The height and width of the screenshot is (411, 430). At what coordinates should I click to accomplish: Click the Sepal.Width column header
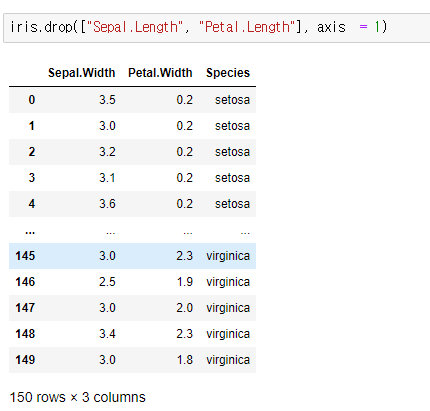tap(82, 73)
